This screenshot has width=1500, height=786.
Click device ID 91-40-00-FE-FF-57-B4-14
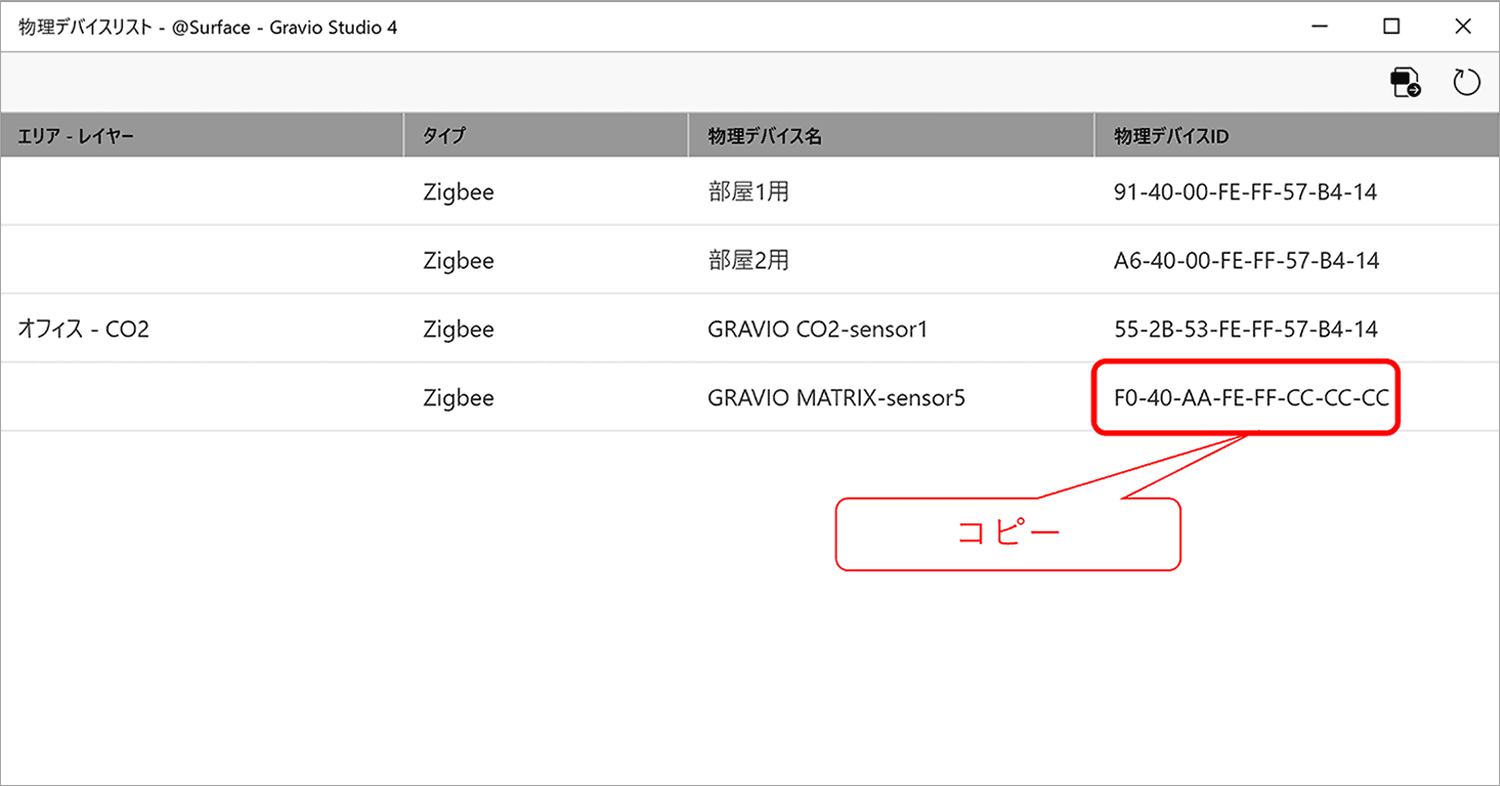[1245, 192]
